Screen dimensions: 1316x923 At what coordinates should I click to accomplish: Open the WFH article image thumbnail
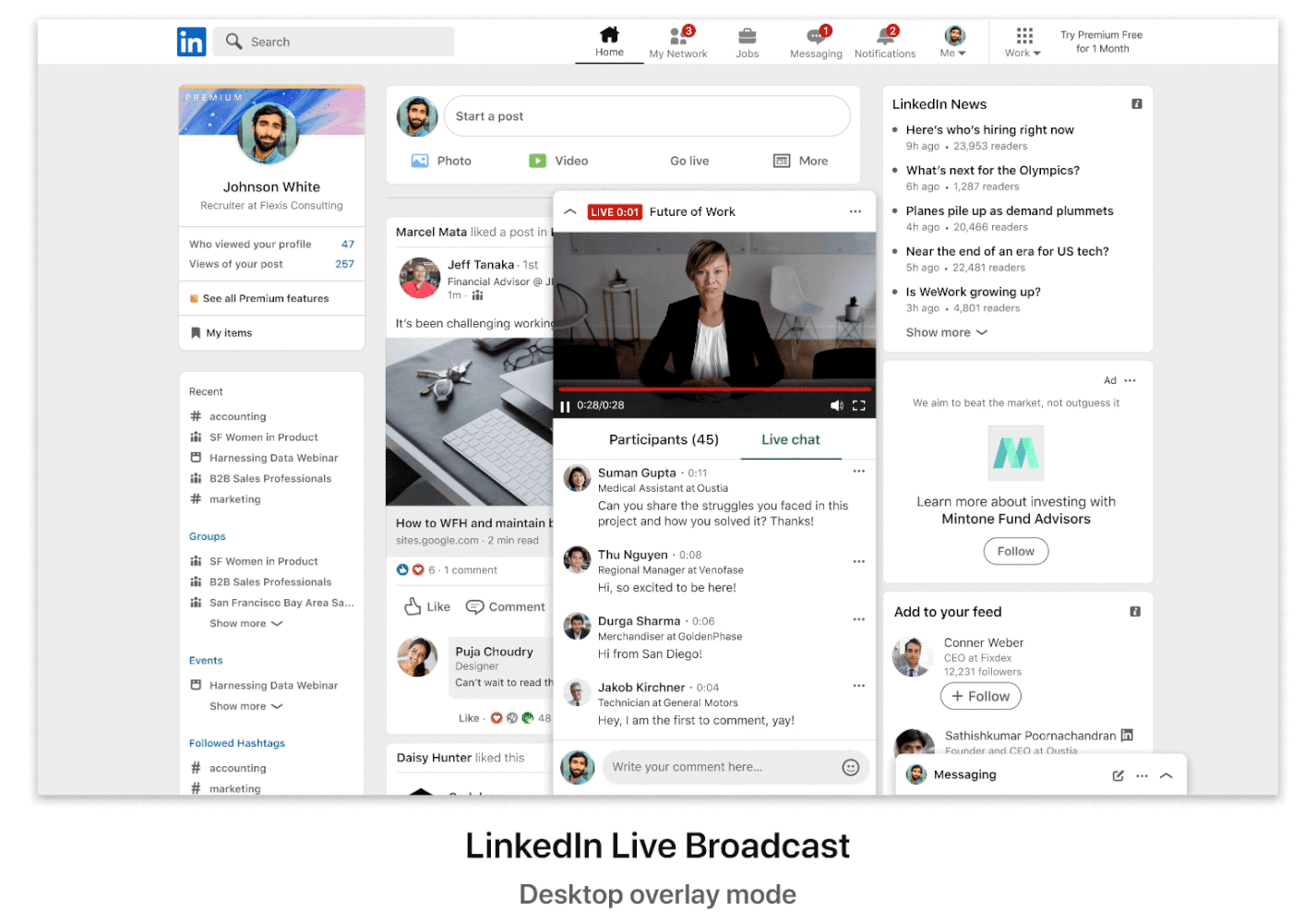coord(469,422)
